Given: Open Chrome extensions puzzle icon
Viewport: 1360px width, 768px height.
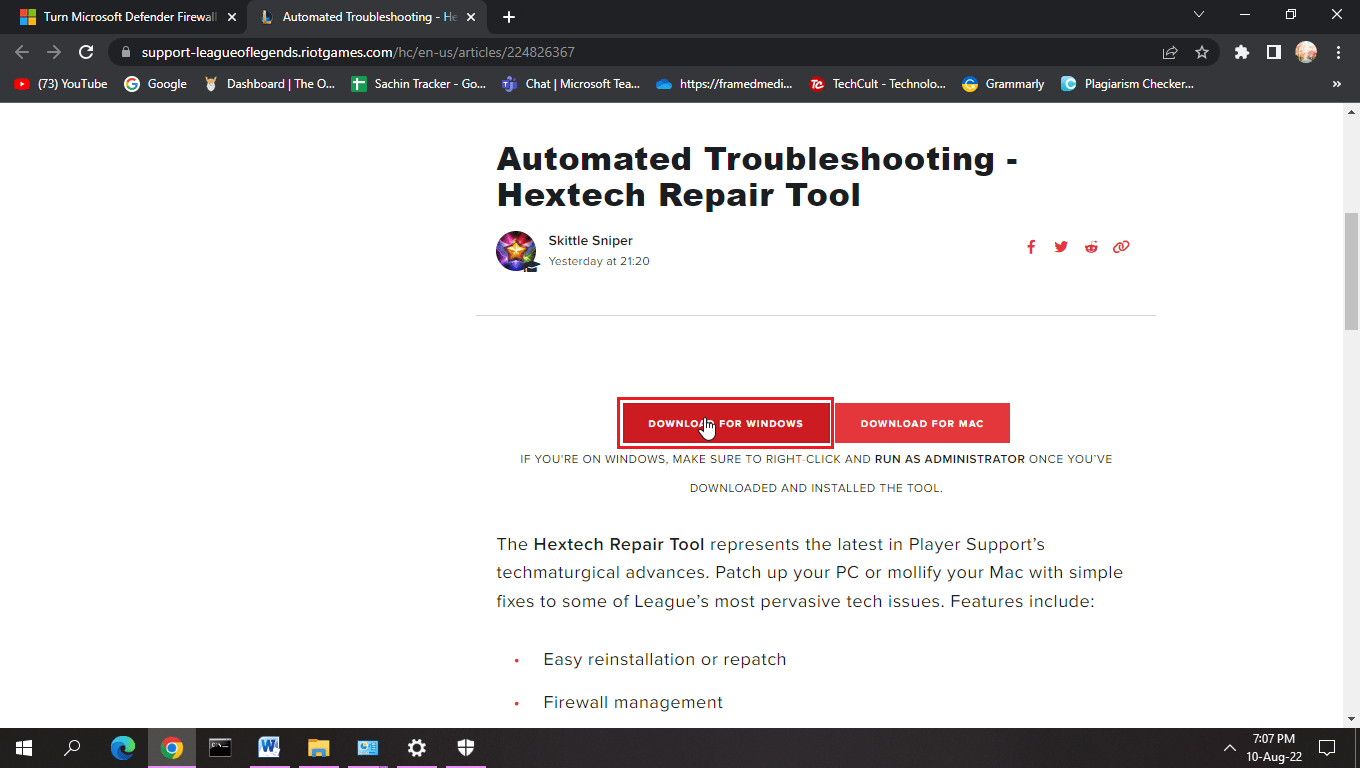Looking at the screenshot, I should (1242, 52).
